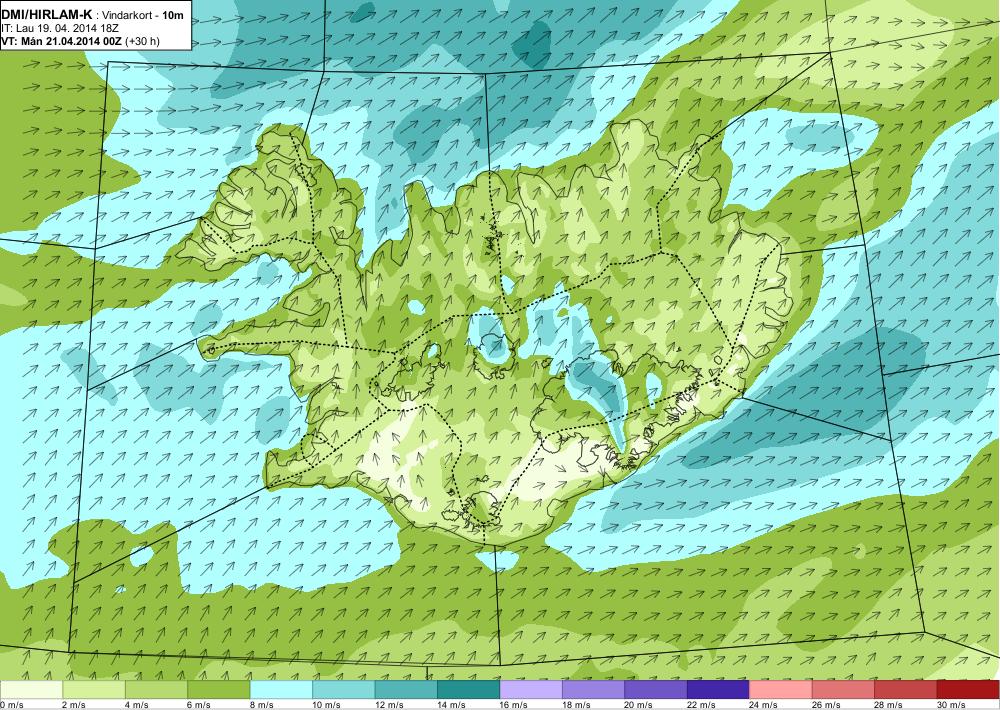
Task: Choose the dark red 30 m/s legend swatch
Action: coord(969,690)
